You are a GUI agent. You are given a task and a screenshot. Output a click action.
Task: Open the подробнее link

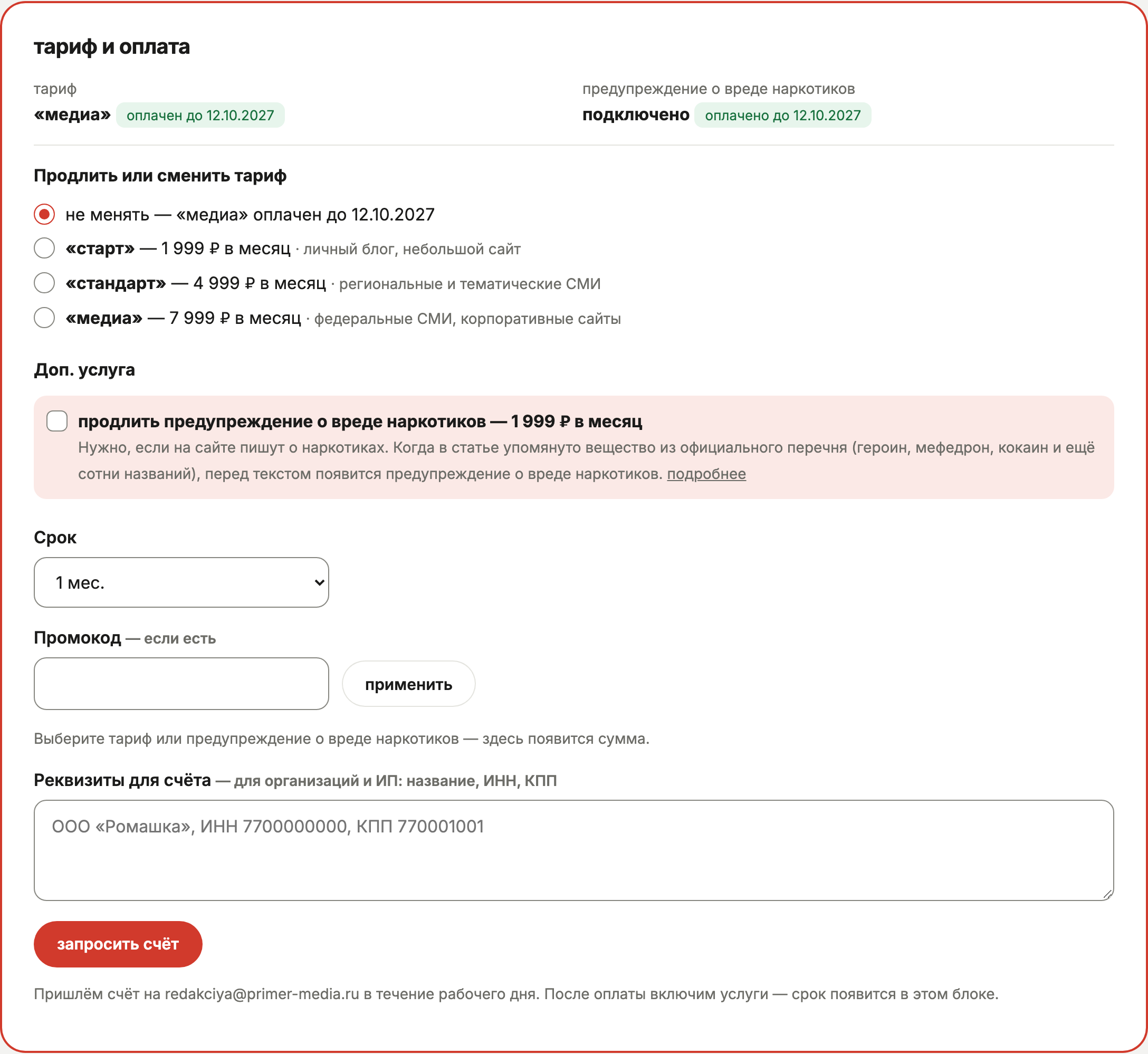[706, 474]
